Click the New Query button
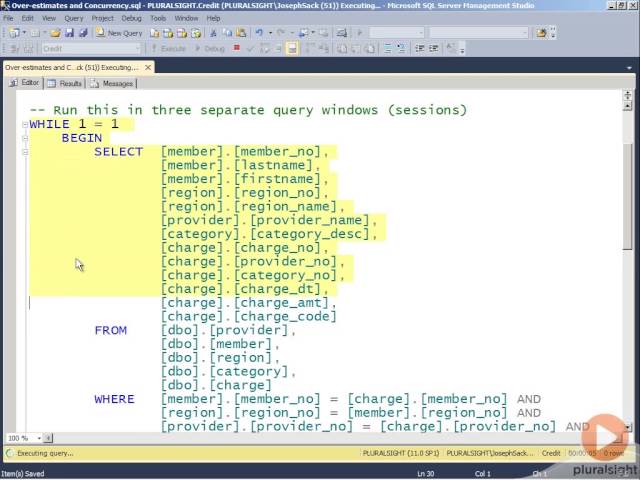This screenshot has height=480, width=640. [x=119, y=33]
